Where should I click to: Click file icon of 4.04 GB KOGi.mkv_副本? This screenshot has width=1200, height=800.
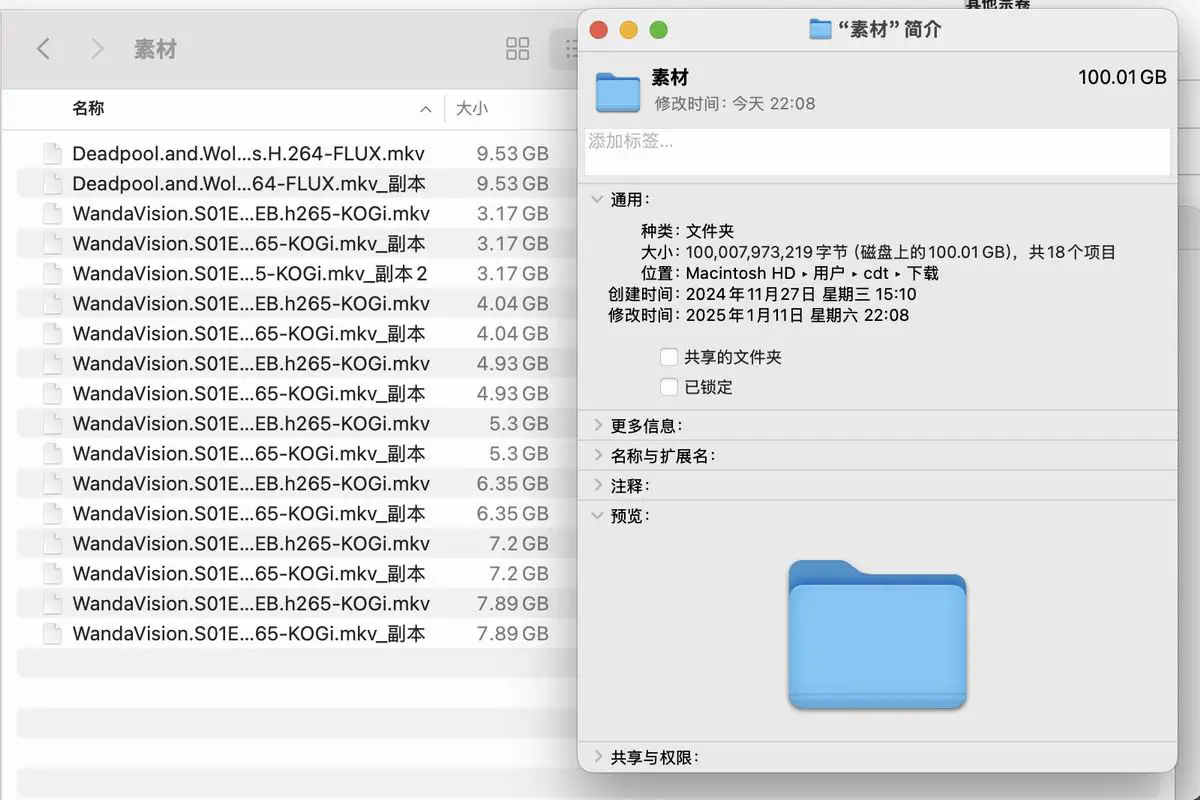(x=52, y=334)
